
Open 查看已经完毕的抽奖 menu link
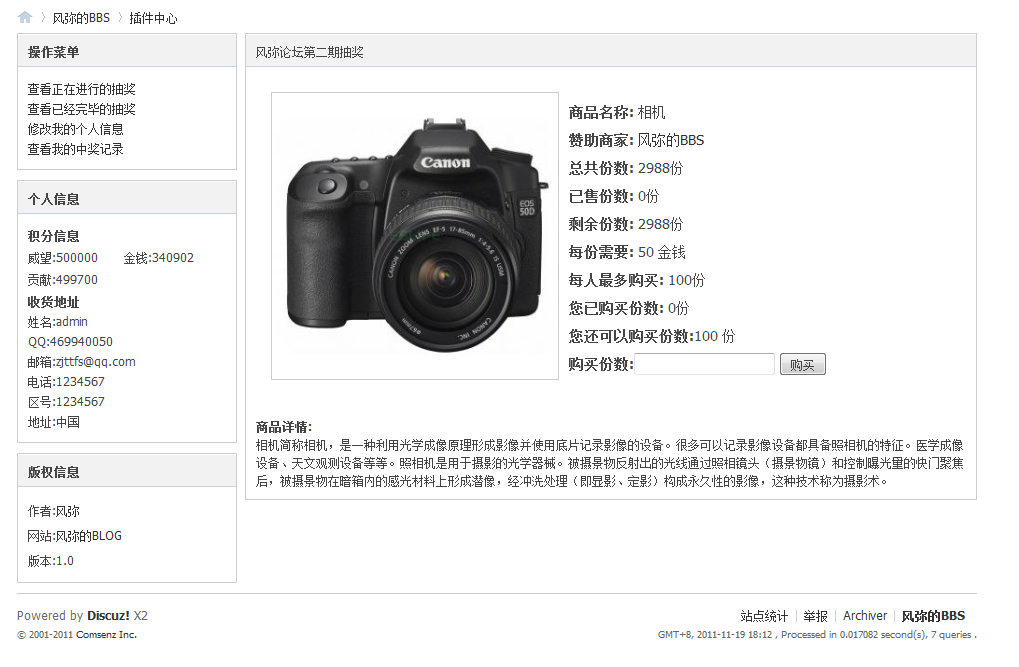[81, 109]
